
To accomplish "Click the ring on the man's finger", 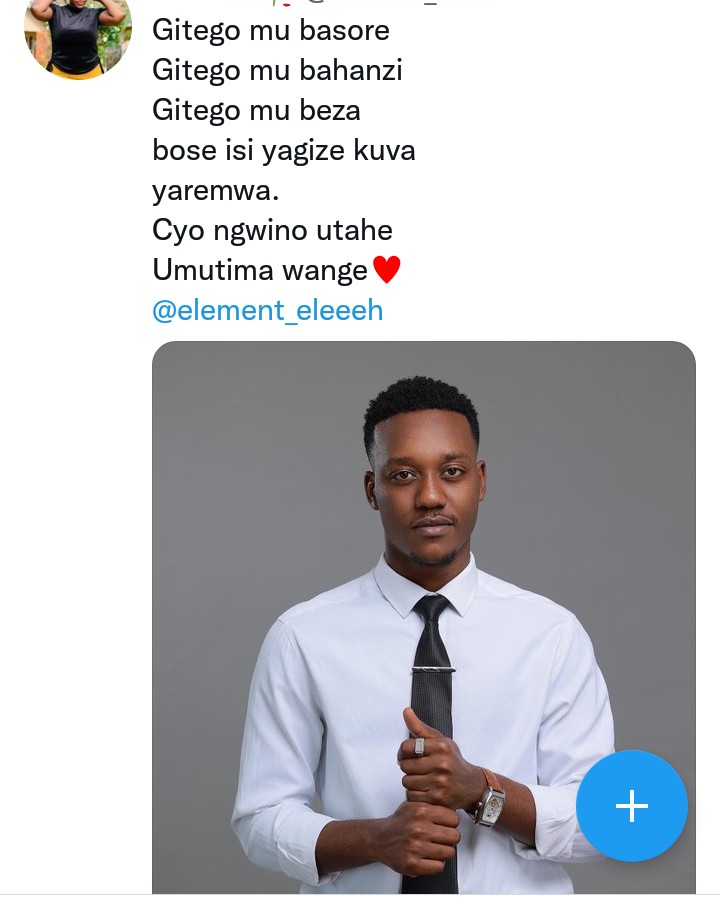I will click(418, 746).
